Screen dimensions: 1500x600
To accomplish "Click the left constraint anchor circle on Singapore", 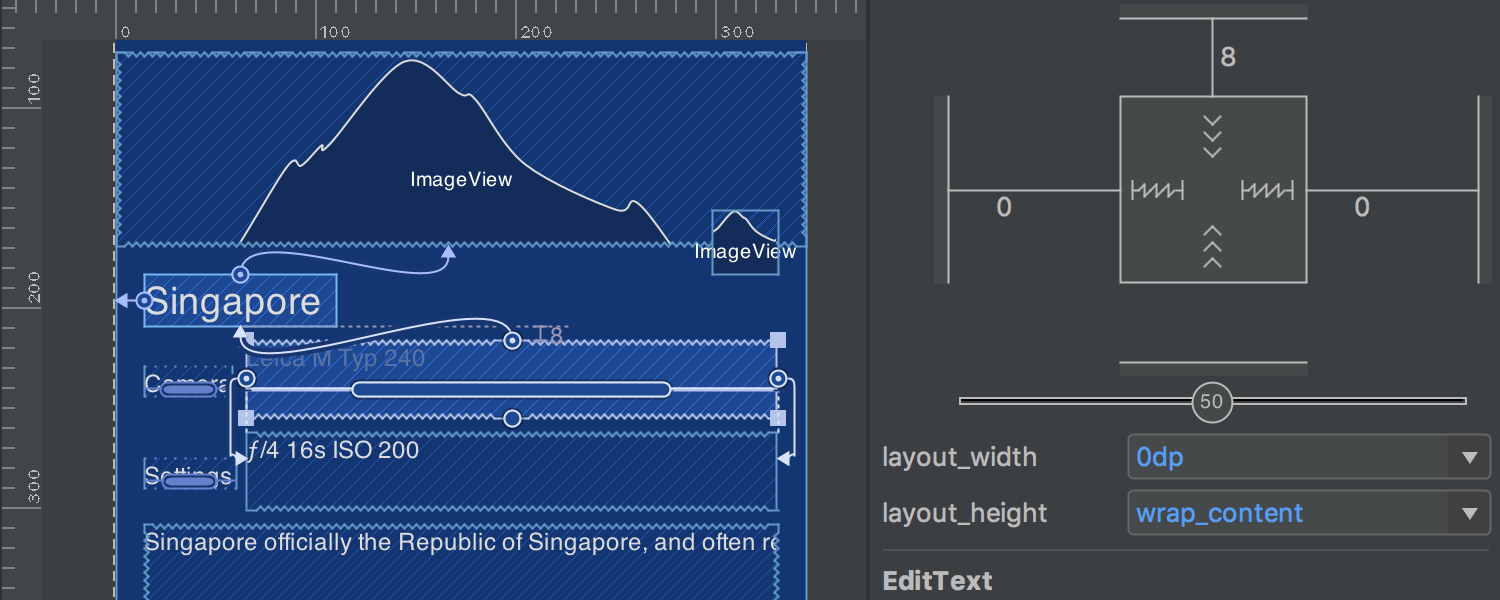I will click(145, 298).
